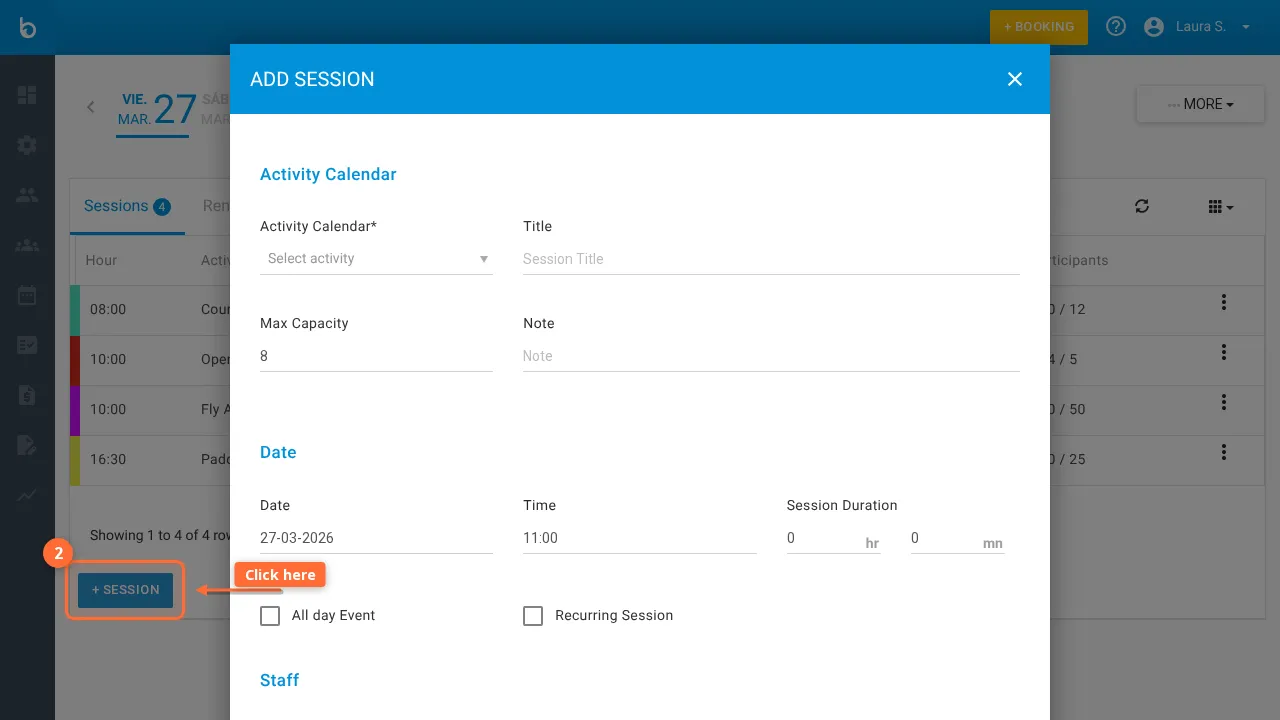
Task: Open the column chooser grid icon
Action: point(1218,206)
